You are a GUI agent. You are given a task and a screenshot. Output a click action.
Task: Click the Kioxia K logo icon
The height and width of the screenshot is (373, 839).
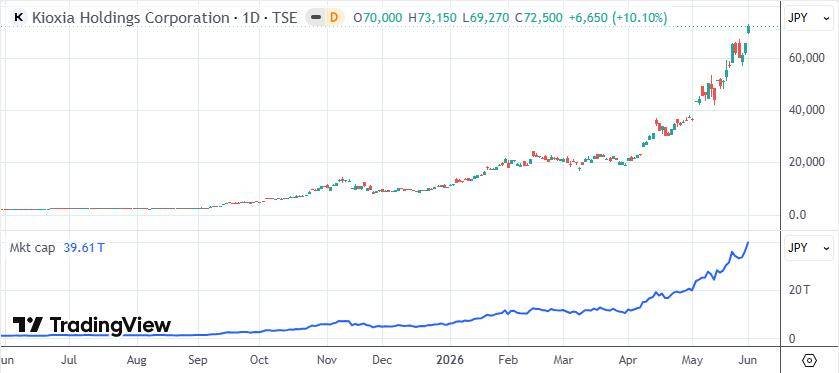tap(19, 17)
